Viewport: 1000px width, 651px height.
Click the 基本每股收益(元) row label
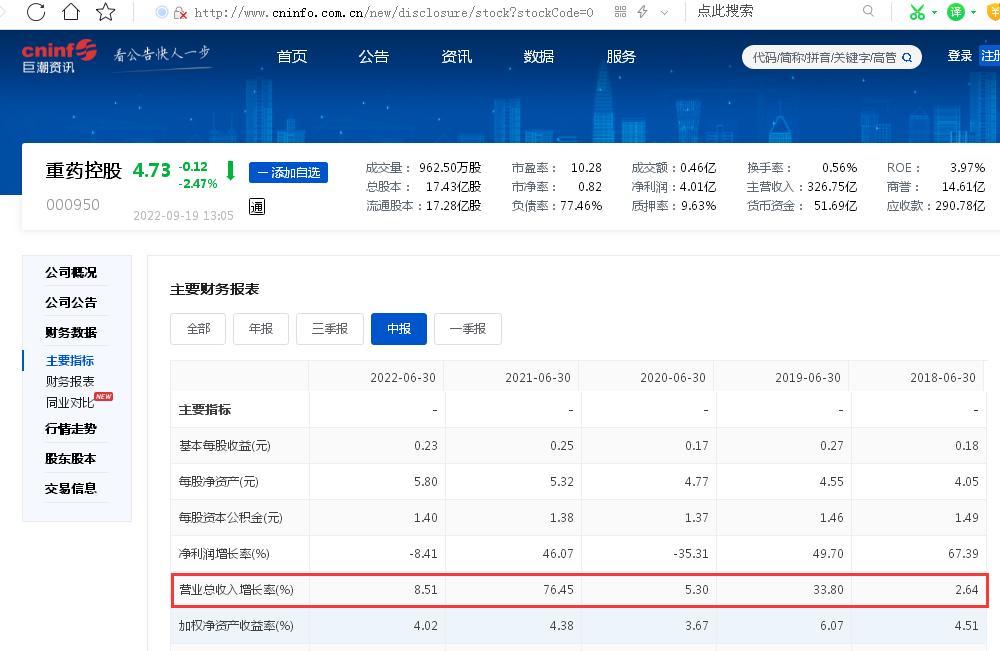pos(225,446)
